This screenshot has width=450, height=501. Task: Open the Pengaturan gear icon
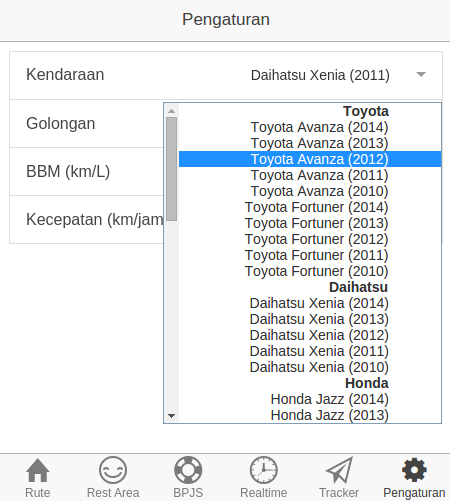(414, 470)
